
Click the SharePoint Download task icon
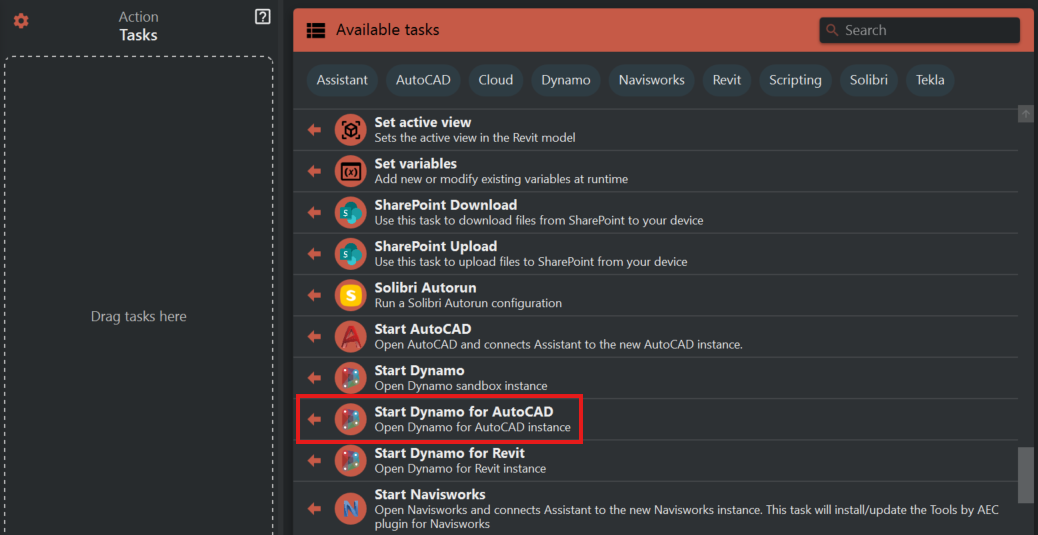(x=351, y=213)
